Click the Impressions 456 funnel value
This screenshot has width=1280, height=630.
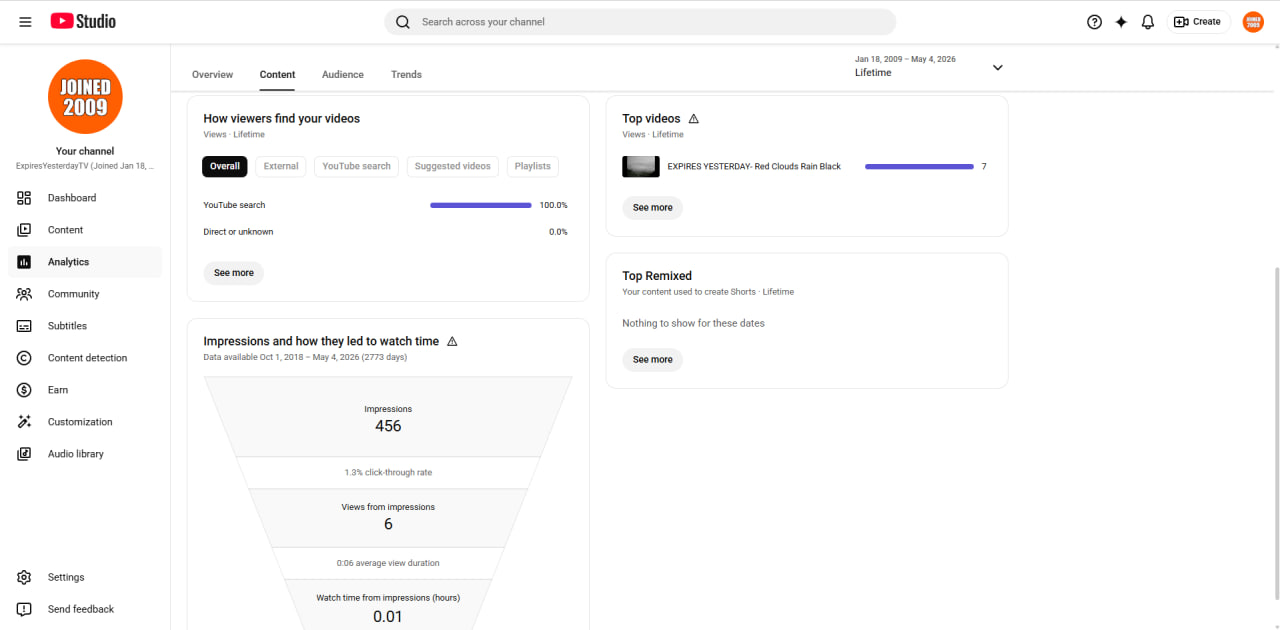pos(388,426)
